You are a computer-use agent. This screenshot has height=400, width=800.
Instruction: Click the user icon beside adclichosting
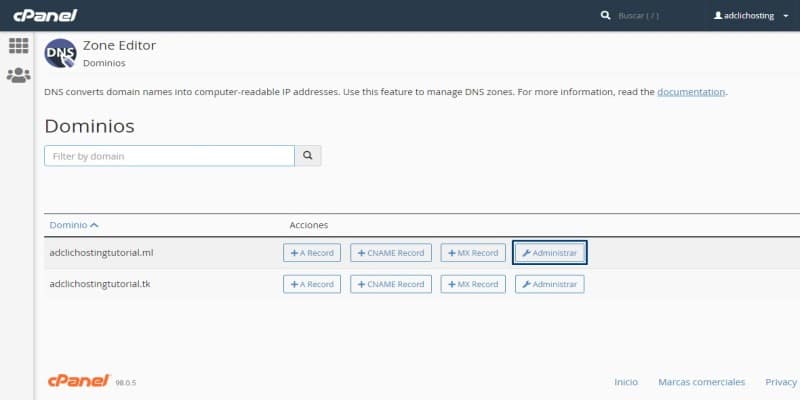718,16
